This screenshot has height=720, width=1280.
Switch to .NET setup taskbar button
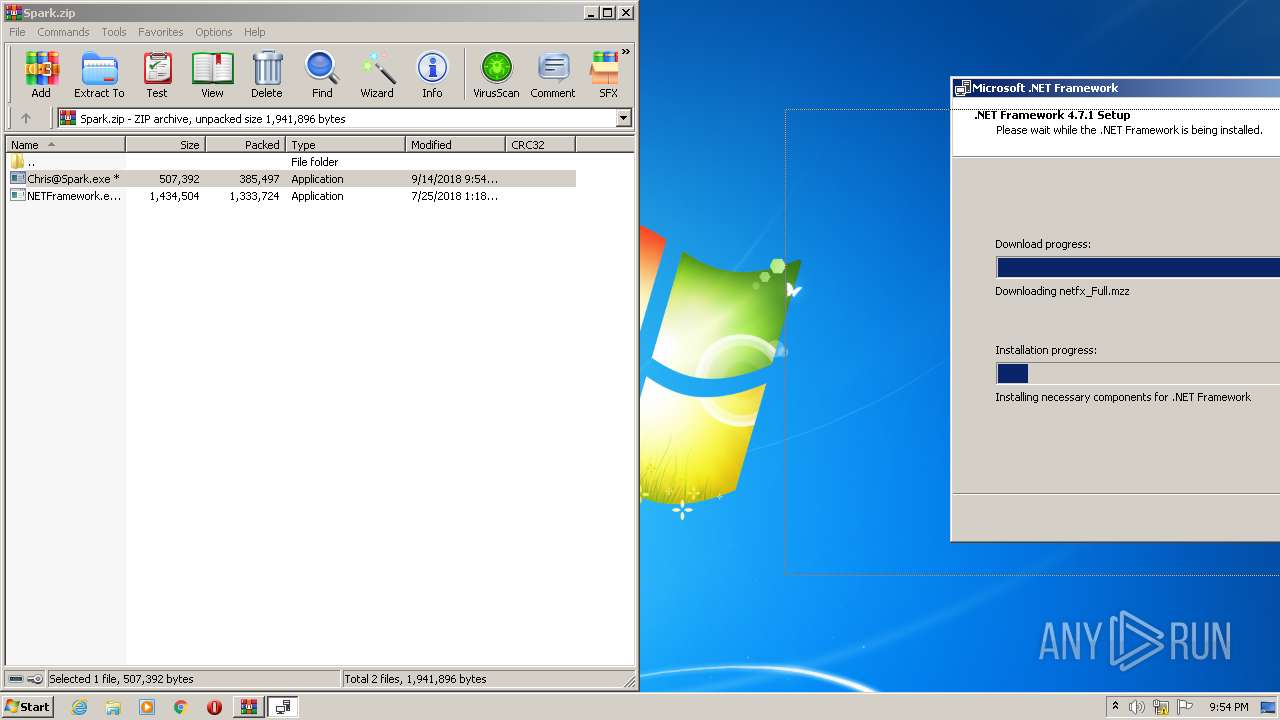(283, 707)
